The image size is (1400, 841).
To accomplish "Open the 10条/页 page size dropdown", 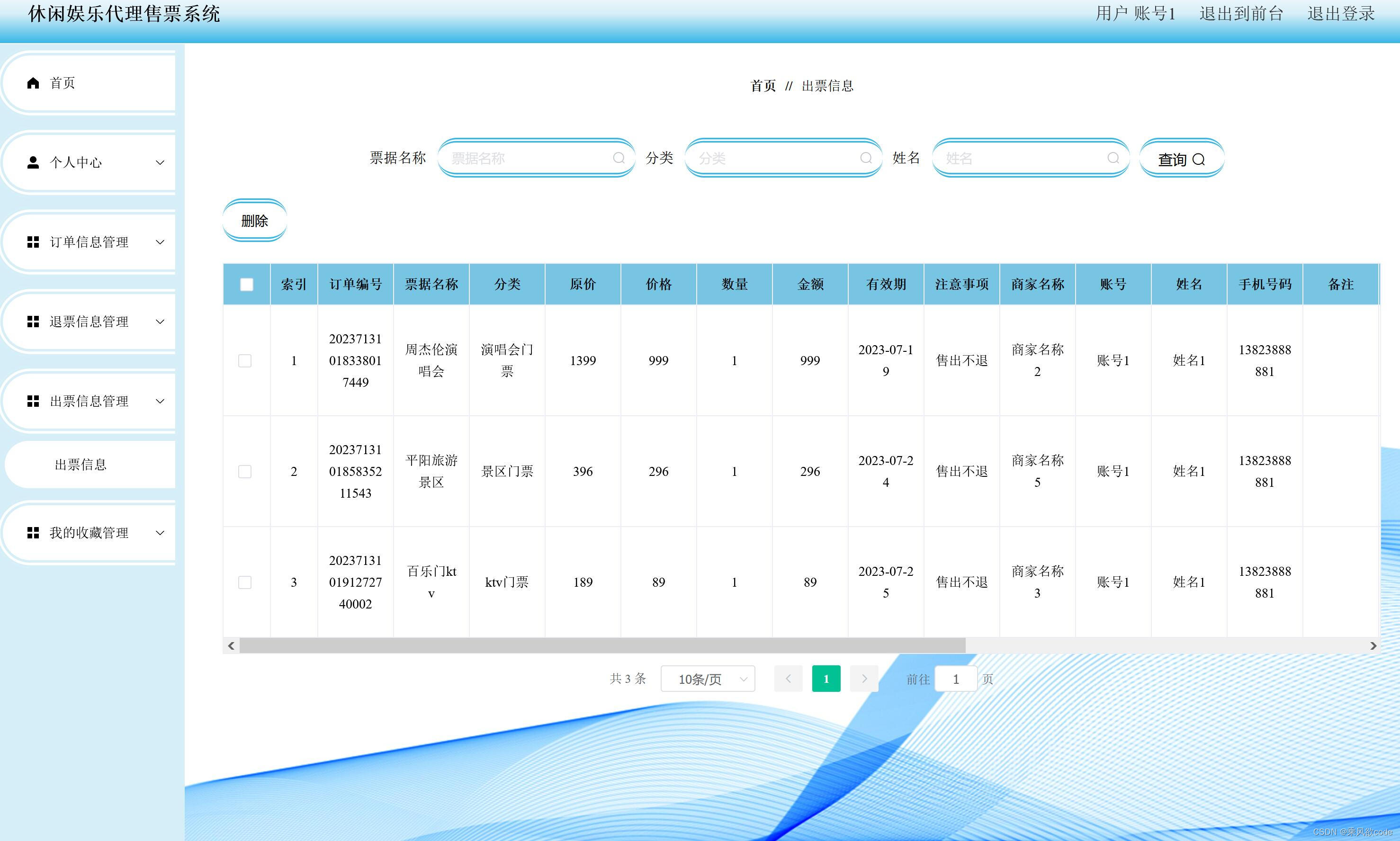I will click(708, 679).
